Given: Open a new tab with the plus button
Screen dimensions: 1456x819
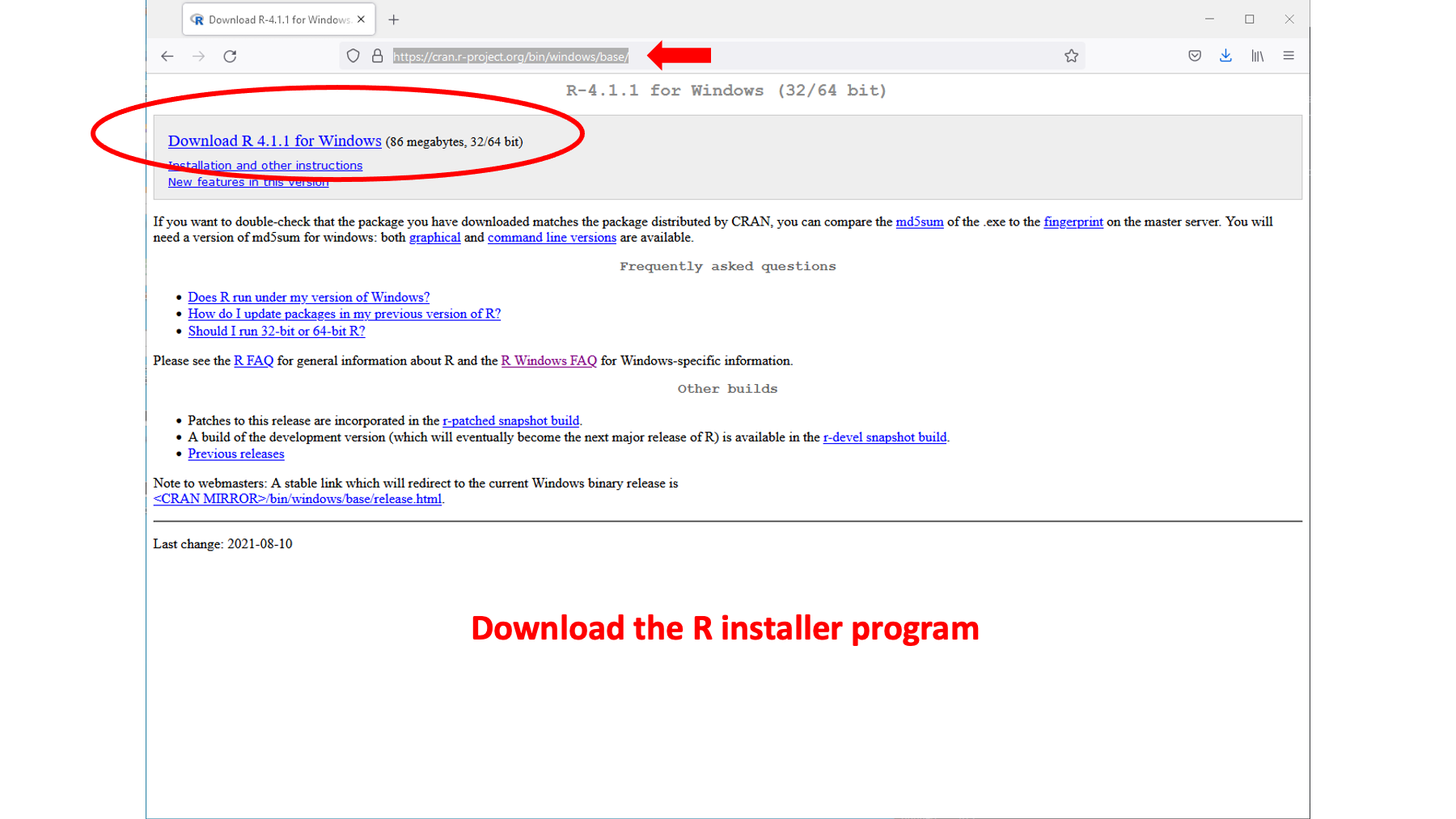Looking at the screenshot, I should [394, 19].
